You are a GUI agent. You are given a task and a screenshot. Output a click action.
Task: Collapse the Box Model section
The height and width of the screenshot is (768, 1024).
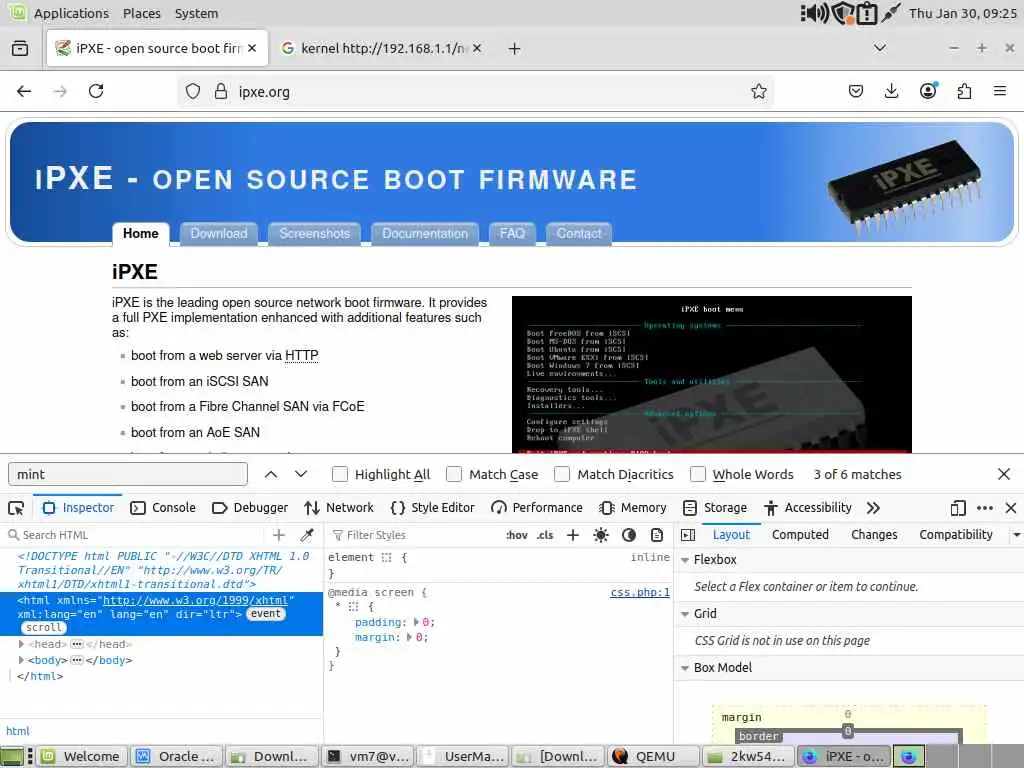(x=685, y=668)
